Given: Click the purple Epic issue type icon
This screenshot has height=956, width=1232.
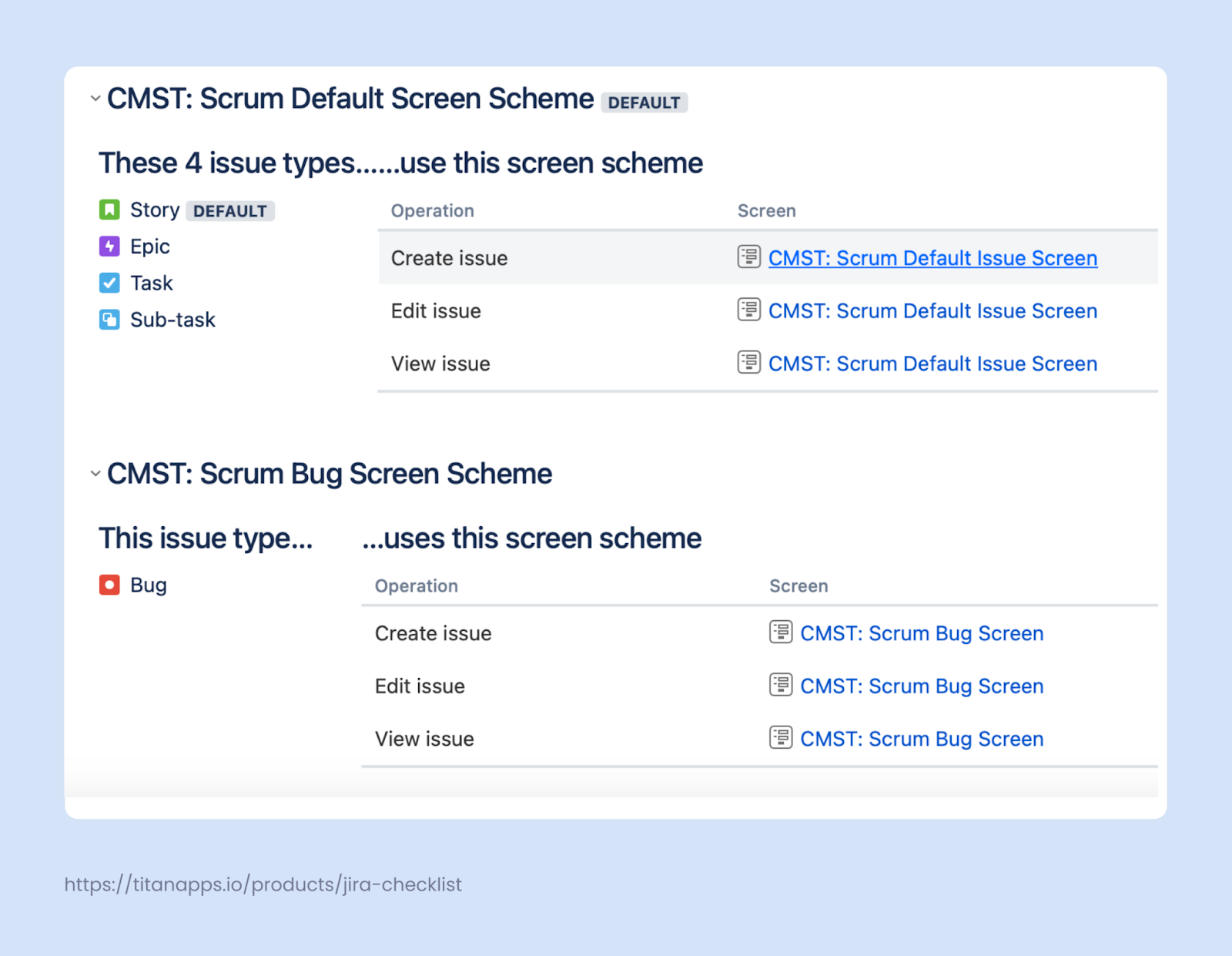Looking at the screenshot, I should [x=109, y=247].
